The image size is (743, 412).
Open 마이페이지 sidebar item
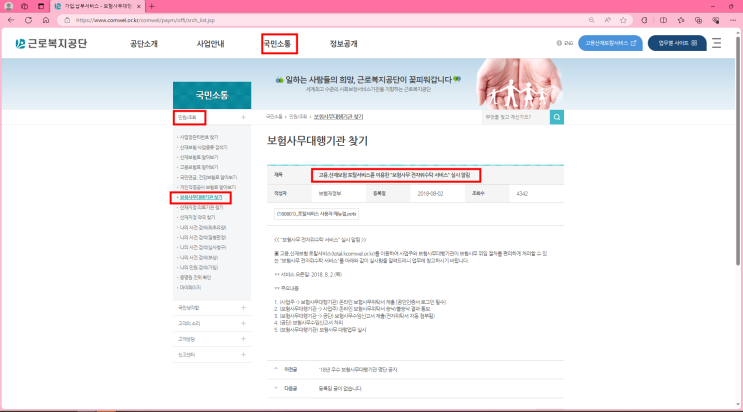coord(190,288)
